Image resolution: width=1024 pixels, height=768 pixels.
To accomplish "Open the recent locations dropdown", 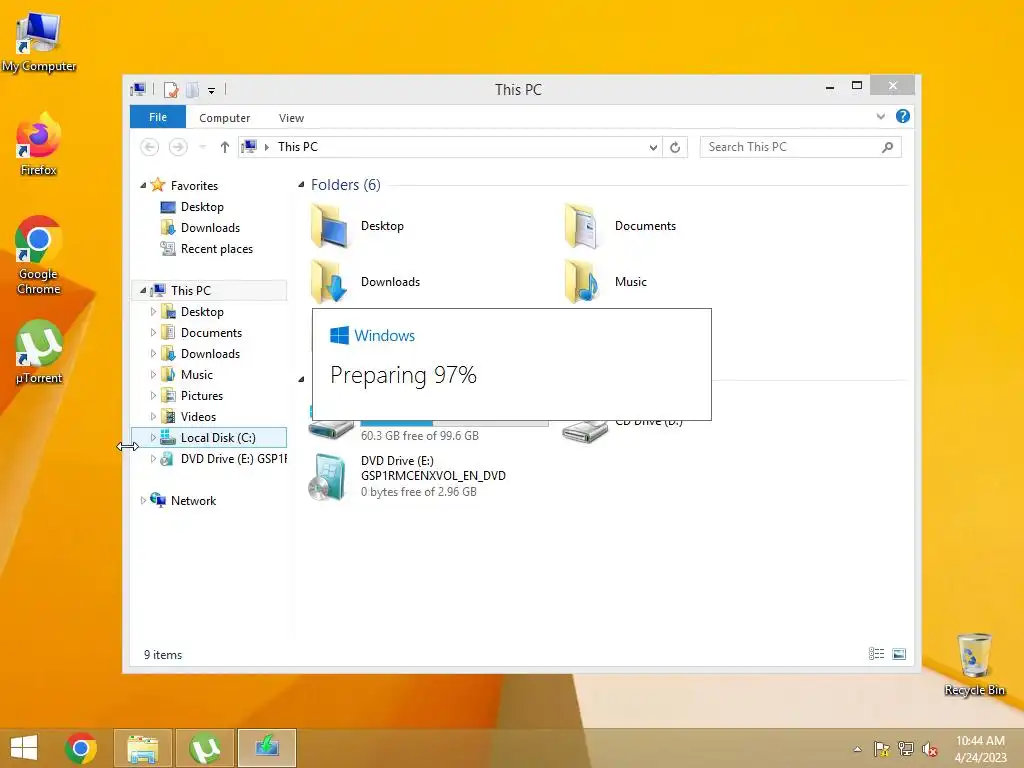I will pyautogui.click(x=203, y=147).
